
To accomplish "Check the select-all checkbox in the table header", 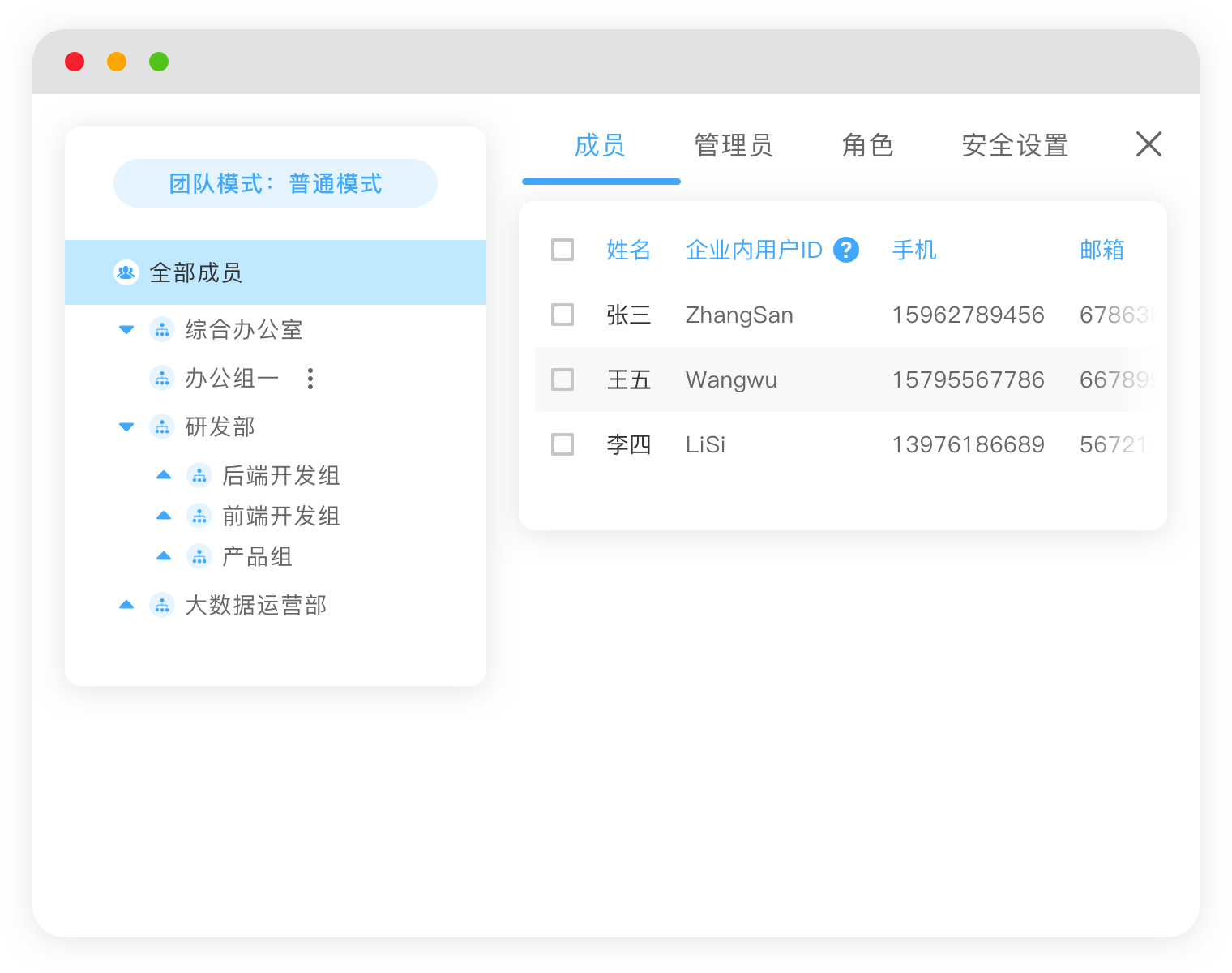I will (562, 250).
